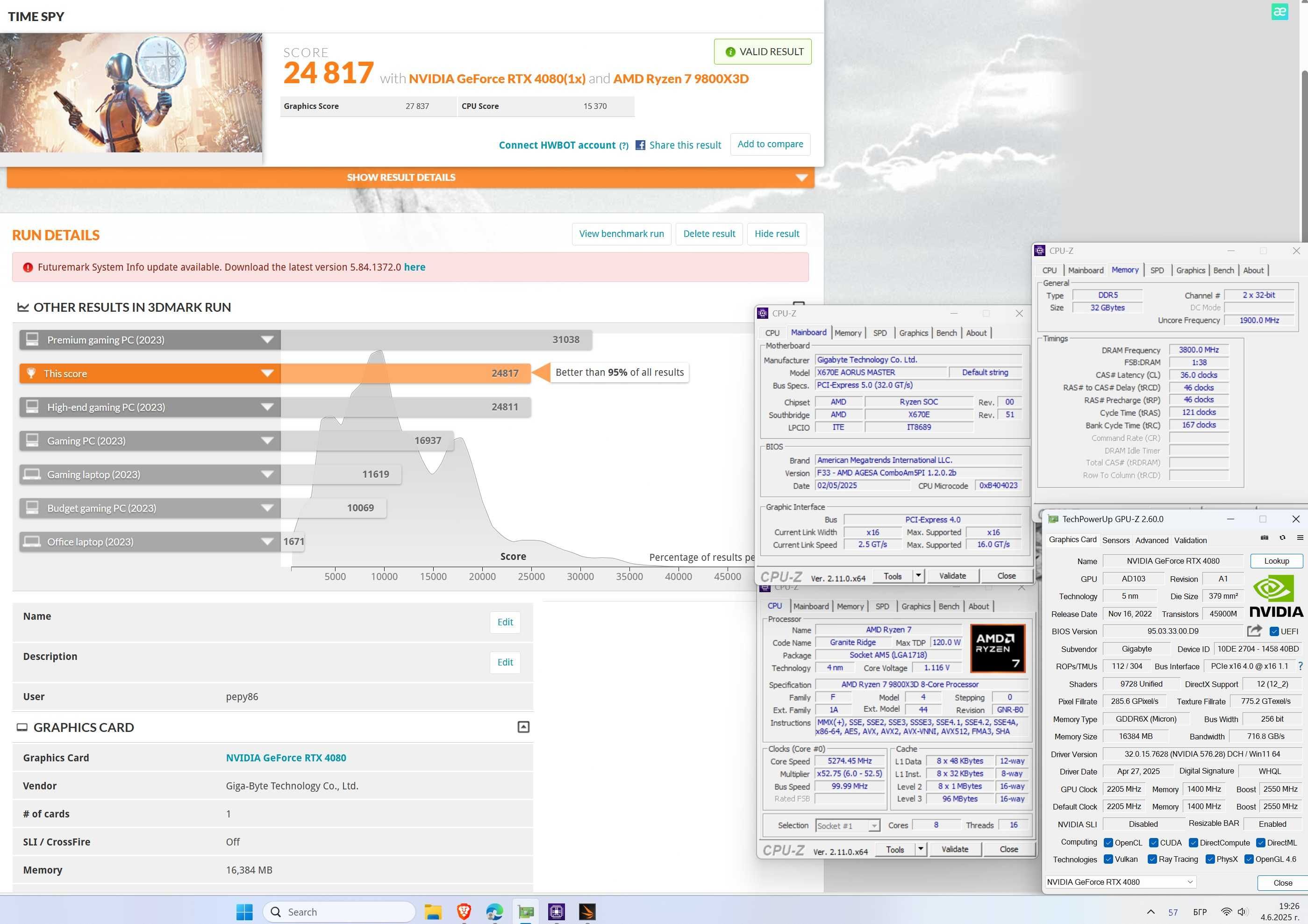Click the 'here' download link

point(414,267)
